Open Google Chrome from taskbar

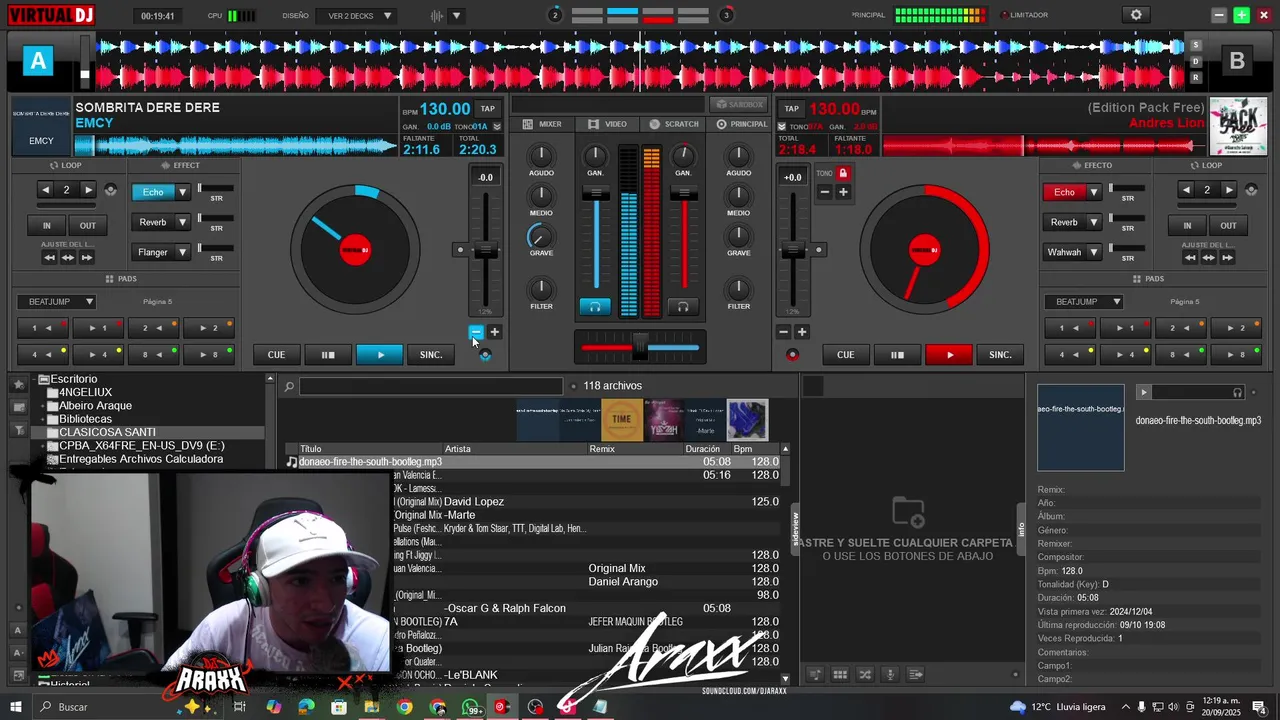click(x=404, y=707)
